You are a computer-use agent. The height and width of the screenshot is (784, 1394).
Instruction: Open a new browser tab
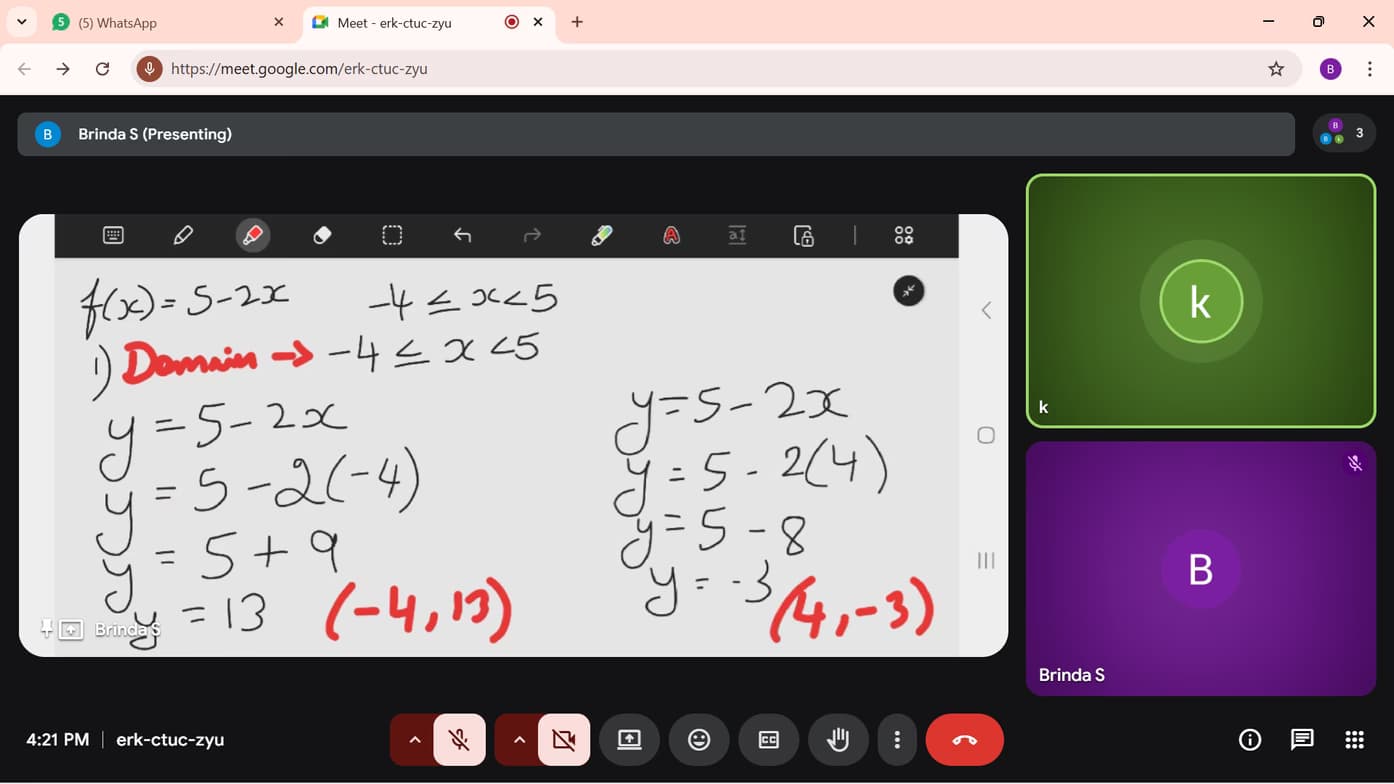[x=577, y=22]
